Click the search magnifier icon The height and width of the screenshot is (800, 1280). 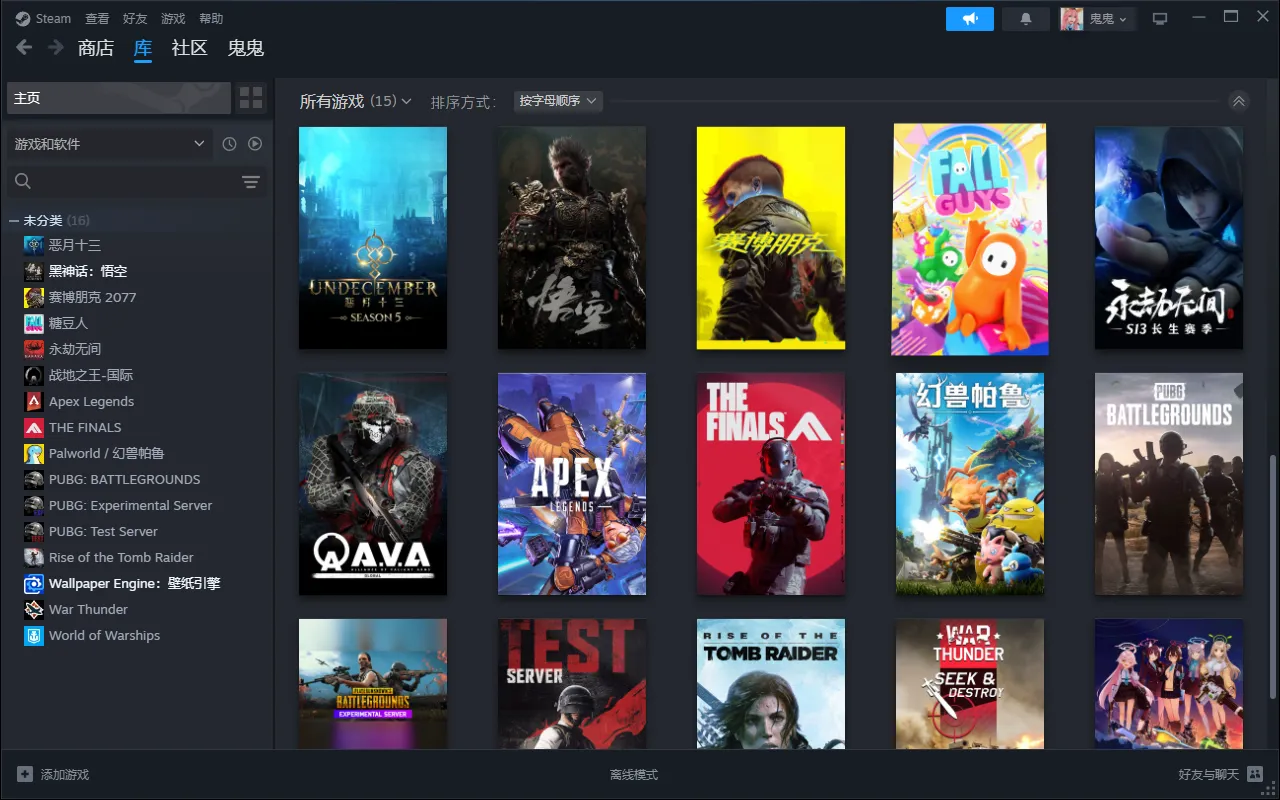23,181
